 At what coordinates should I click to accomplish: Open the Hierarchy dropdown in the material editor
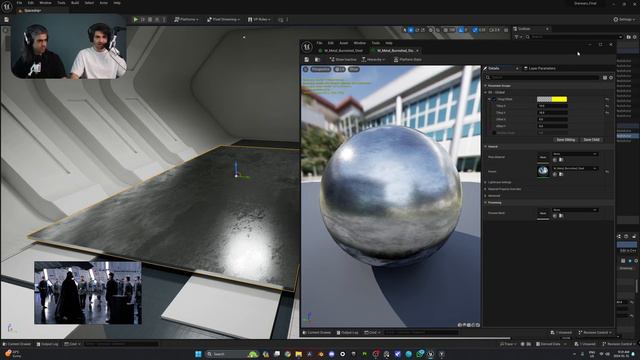[x=373, y=60]
